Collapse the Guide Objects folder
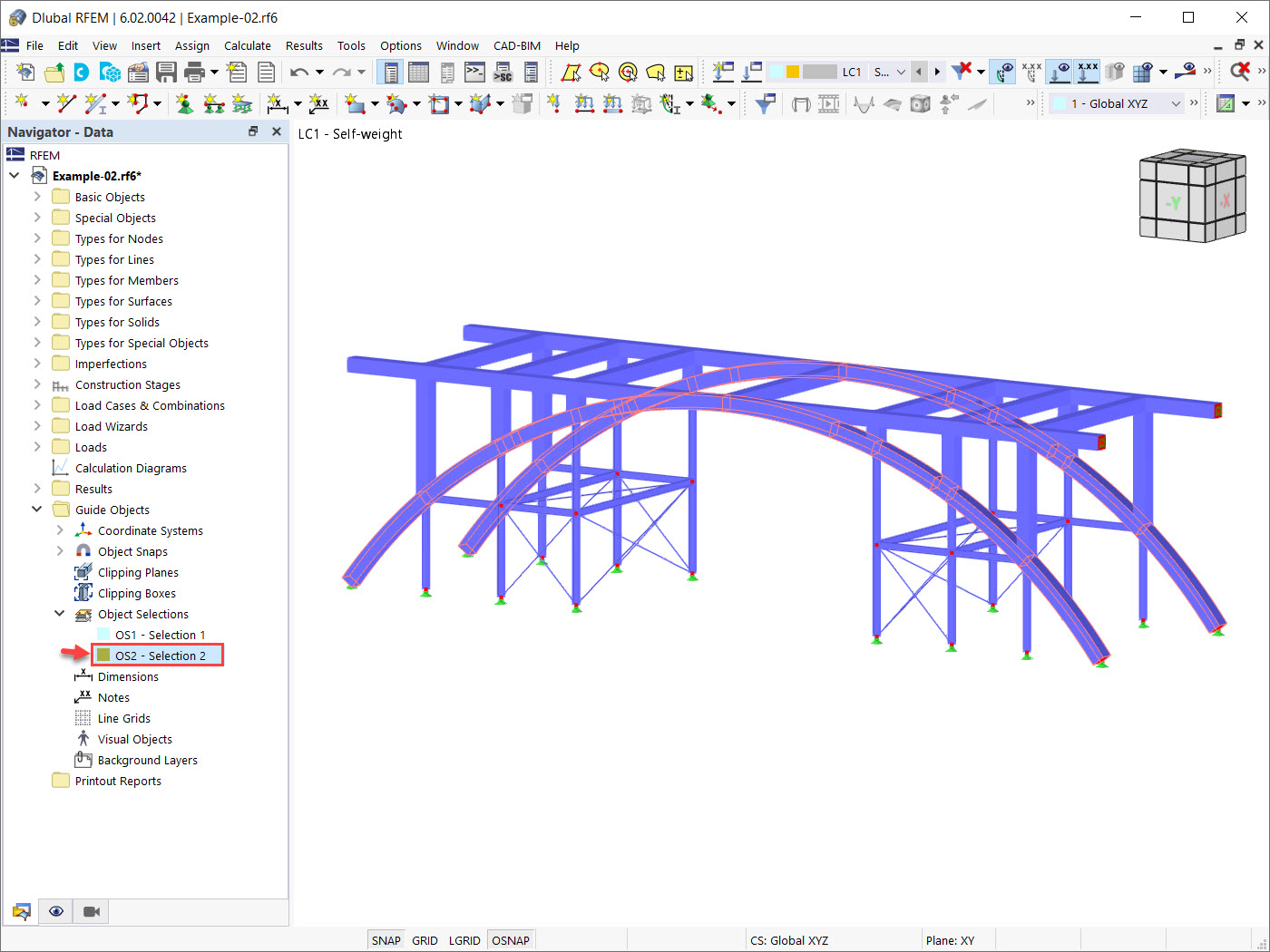 click(37, 510)
